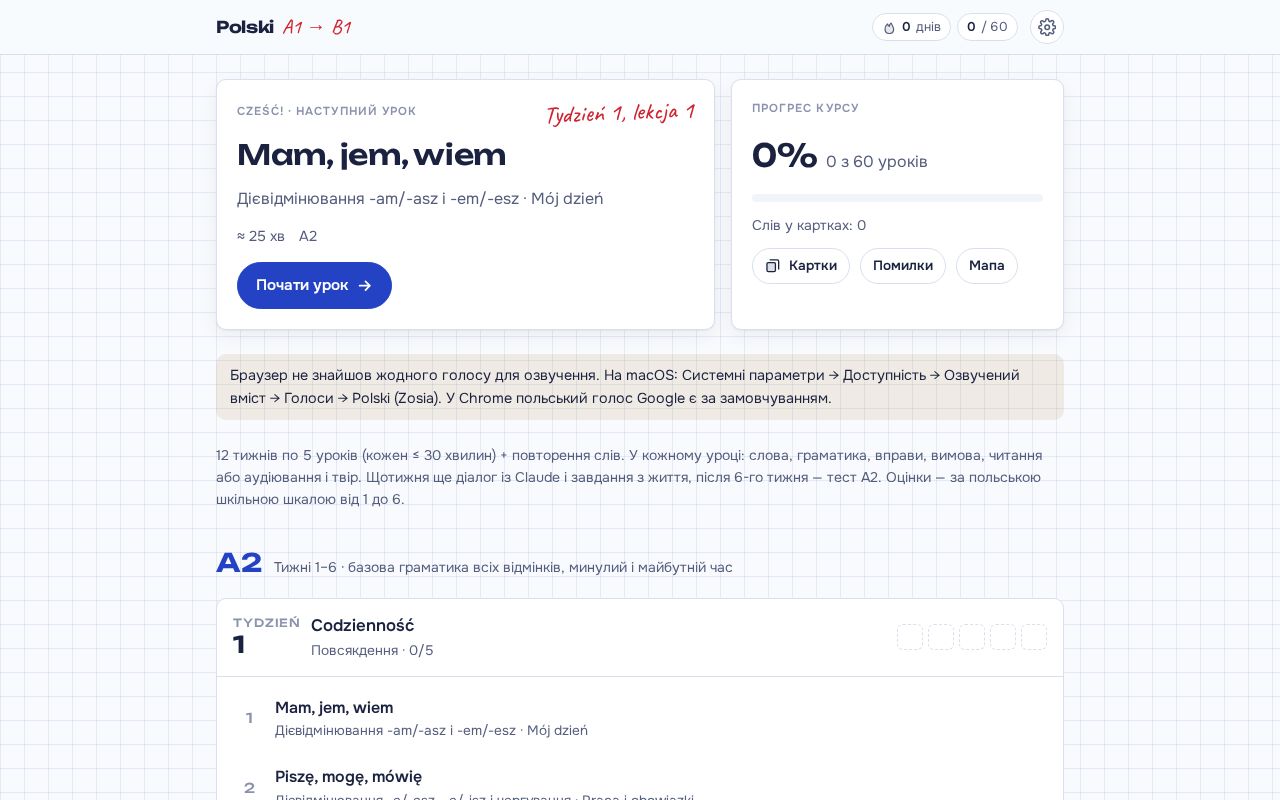Click the conjugation description under the card heading
This screenshot has height=800, width=1280.
(420, 199)
